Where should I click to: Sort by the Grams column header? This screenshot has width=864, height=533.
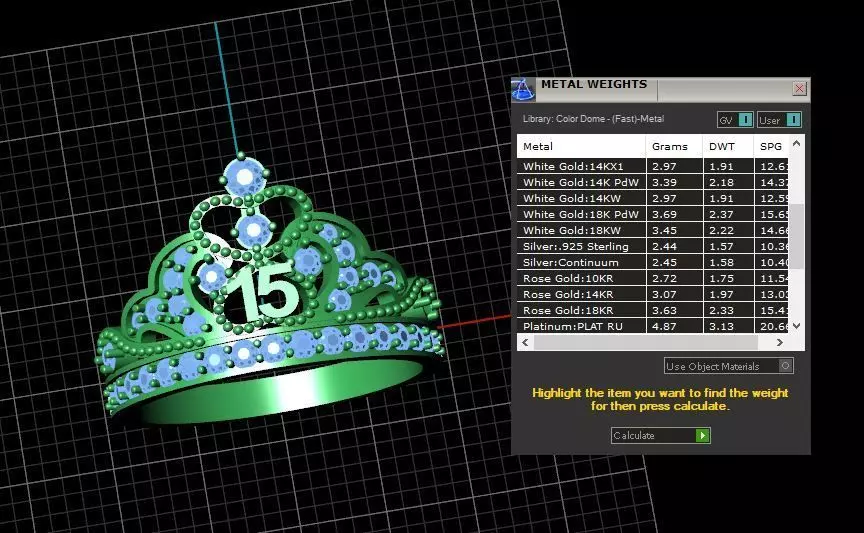click(674, 147)
